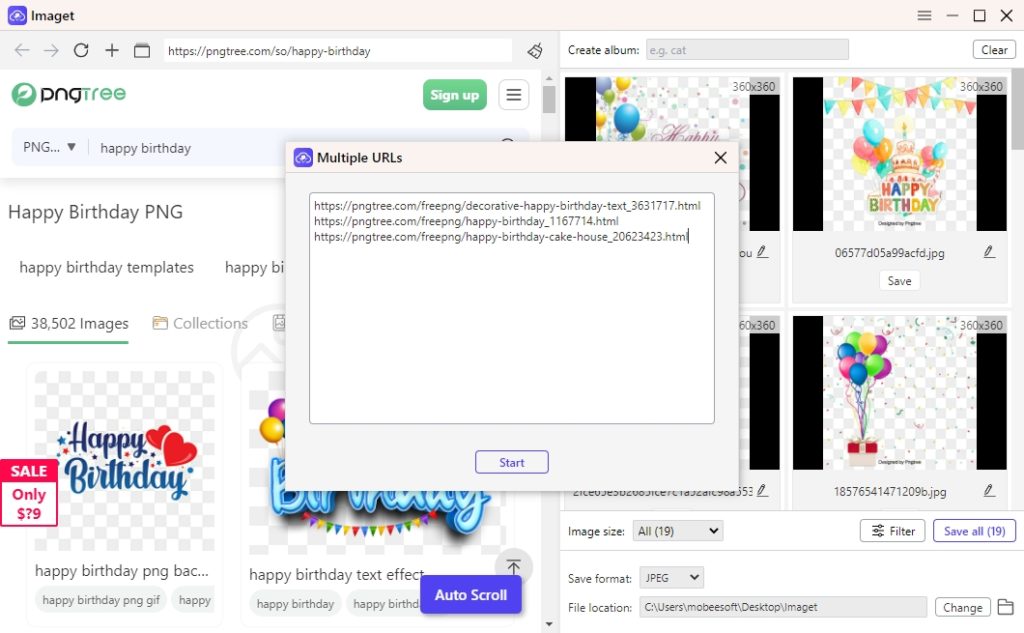Open the folder icon next to Change button
The height and width of the screenshot is (633, 1024).
pos(1006,607)
